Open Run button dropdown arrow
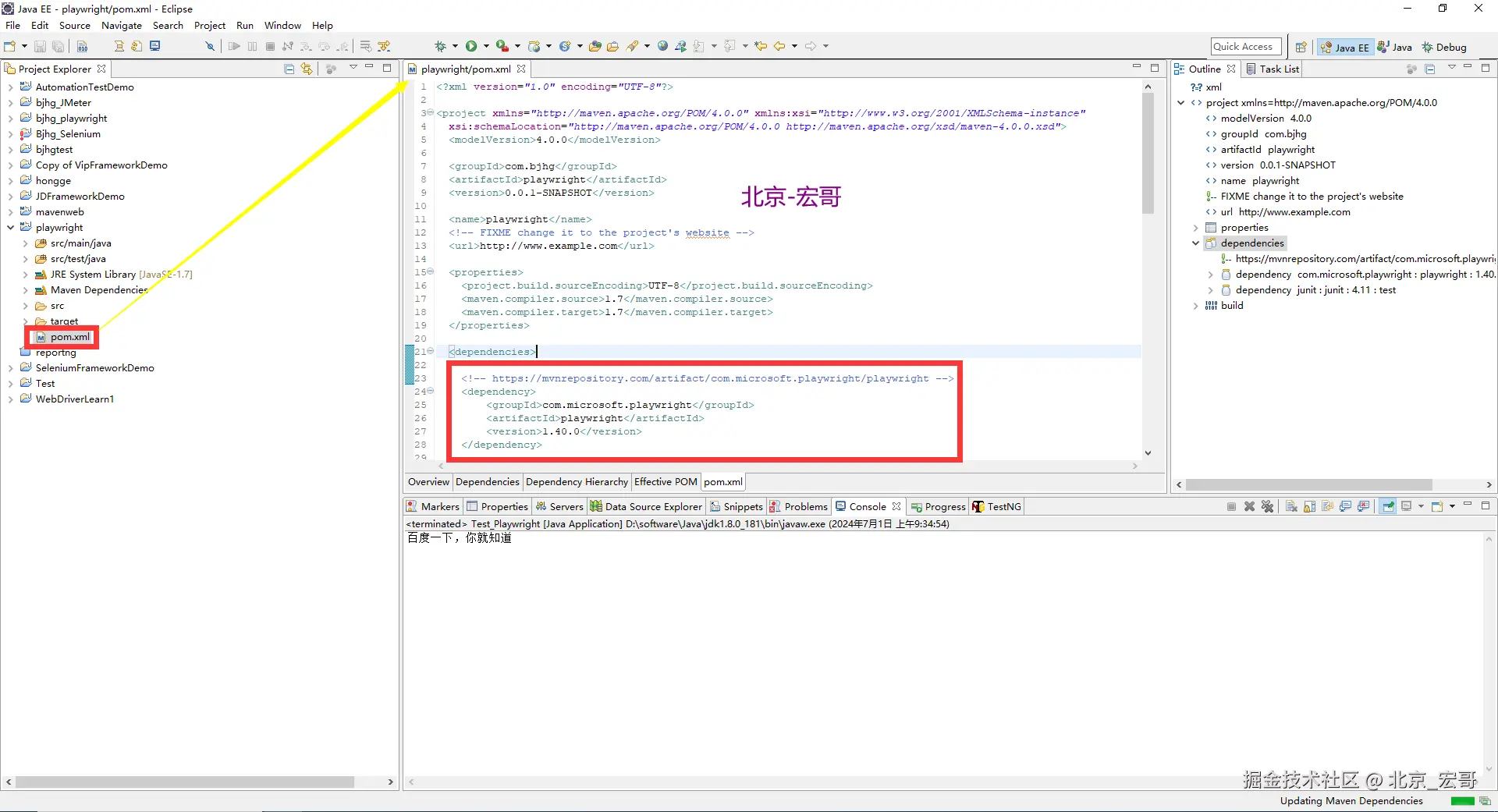Screen dimensions: 1498x812 (x=486, y=46)
